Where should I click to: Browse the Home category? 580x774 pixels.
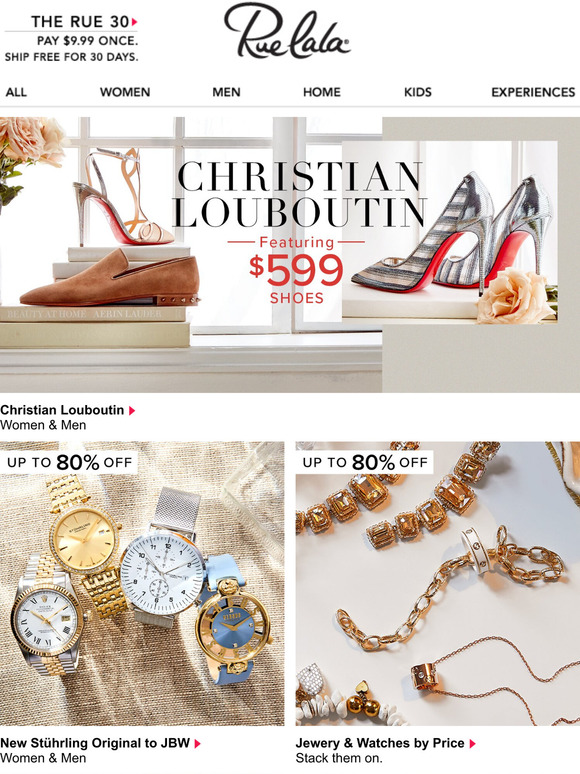tap(322, 92)
